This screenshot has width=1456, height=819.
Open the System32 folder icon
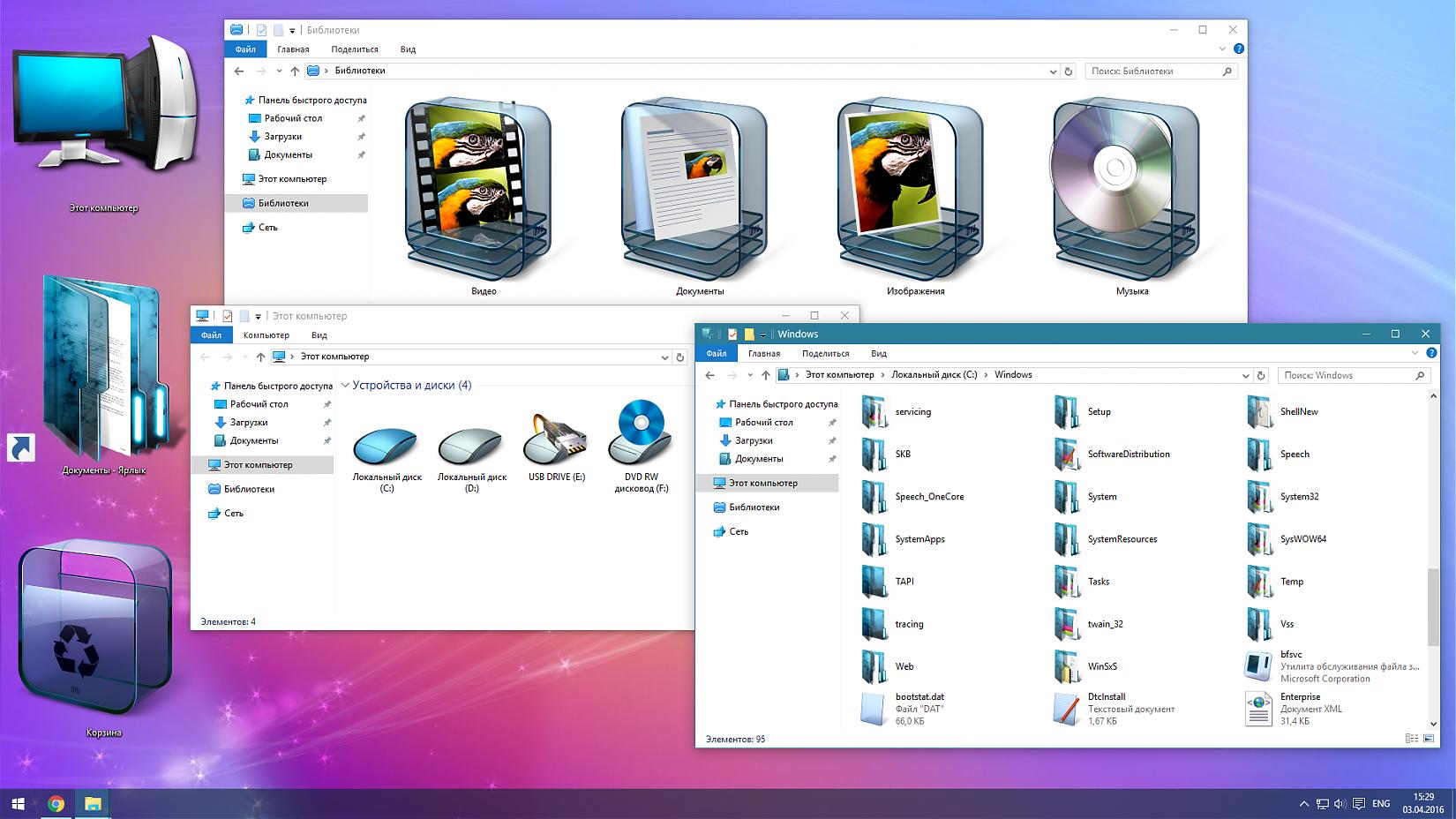click(x=1260, y=497)
